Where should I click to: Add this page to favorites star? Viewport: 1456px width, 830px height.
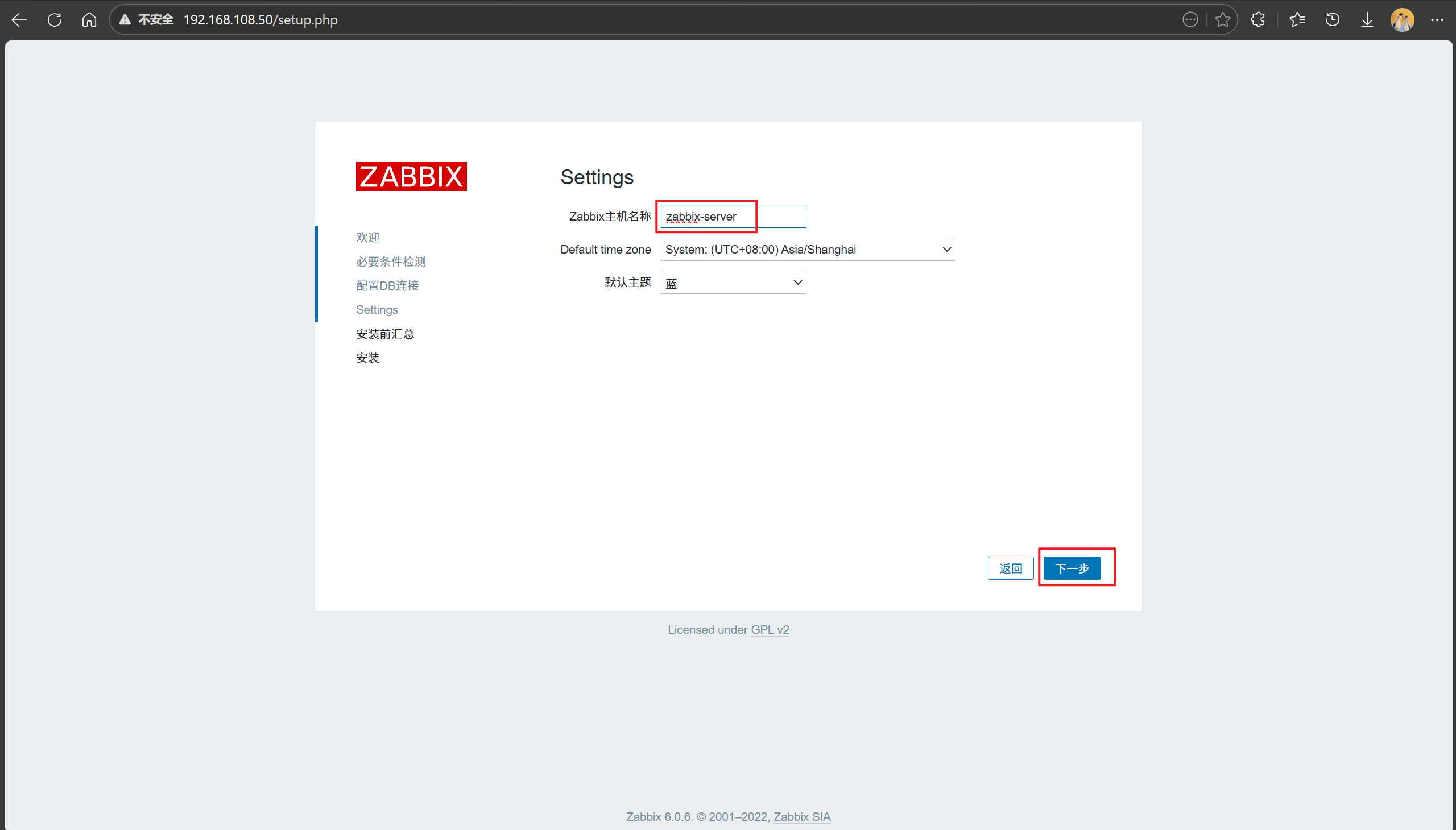pos(1222,20)
